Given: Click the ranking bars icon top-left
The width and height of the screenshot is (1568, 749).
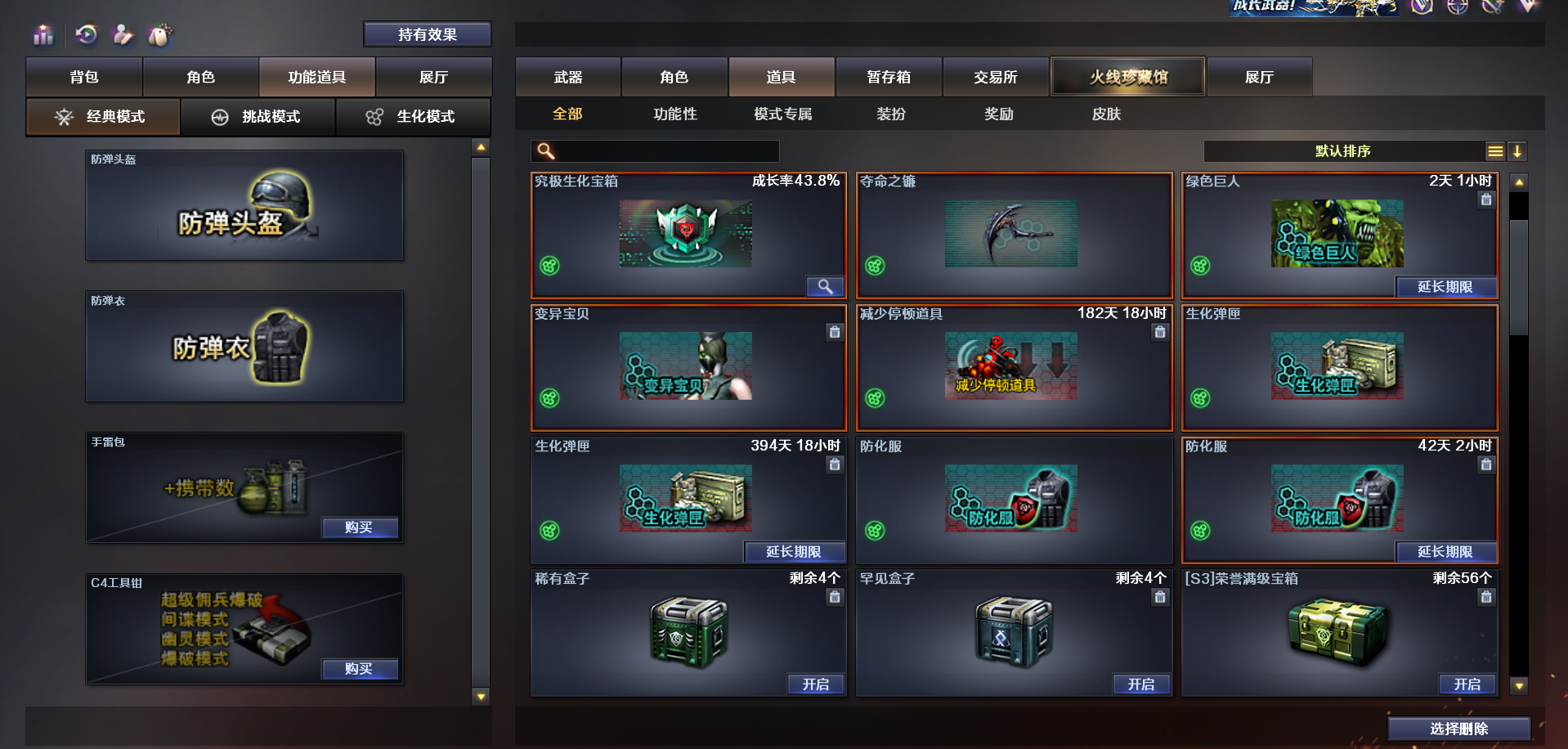Looking at the screenshot, I should pyautogui.click(x=43, y=35).
